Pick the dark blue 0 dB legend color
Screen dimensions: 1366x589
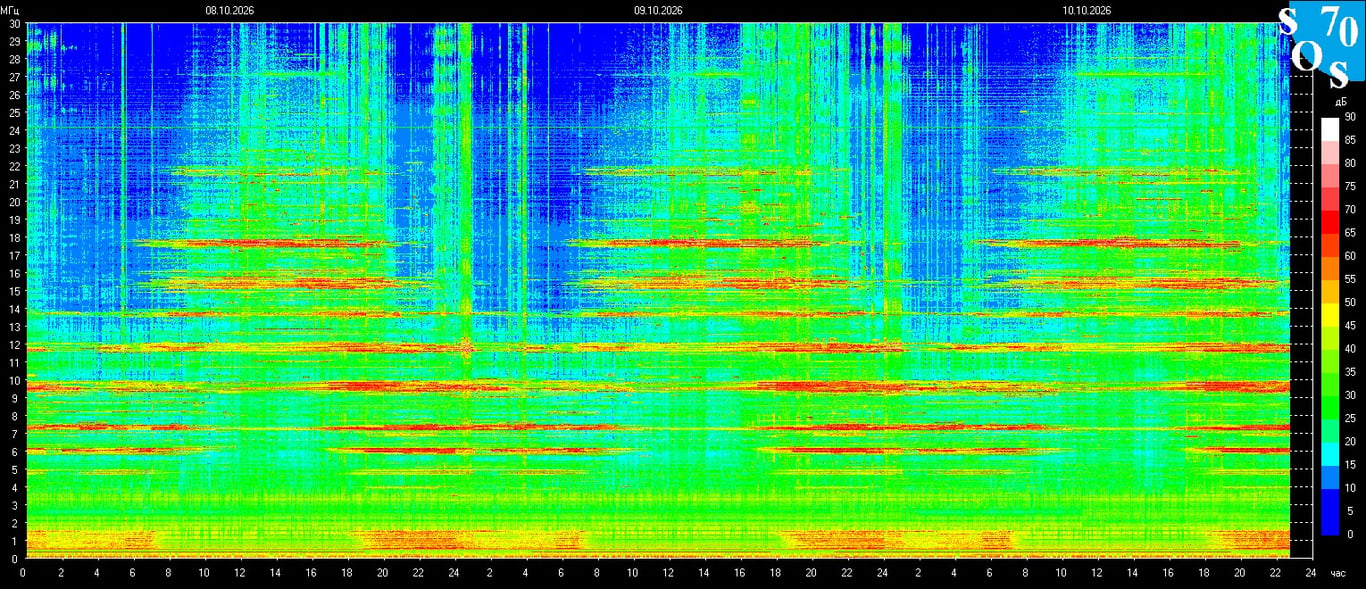coord(1329,523)
